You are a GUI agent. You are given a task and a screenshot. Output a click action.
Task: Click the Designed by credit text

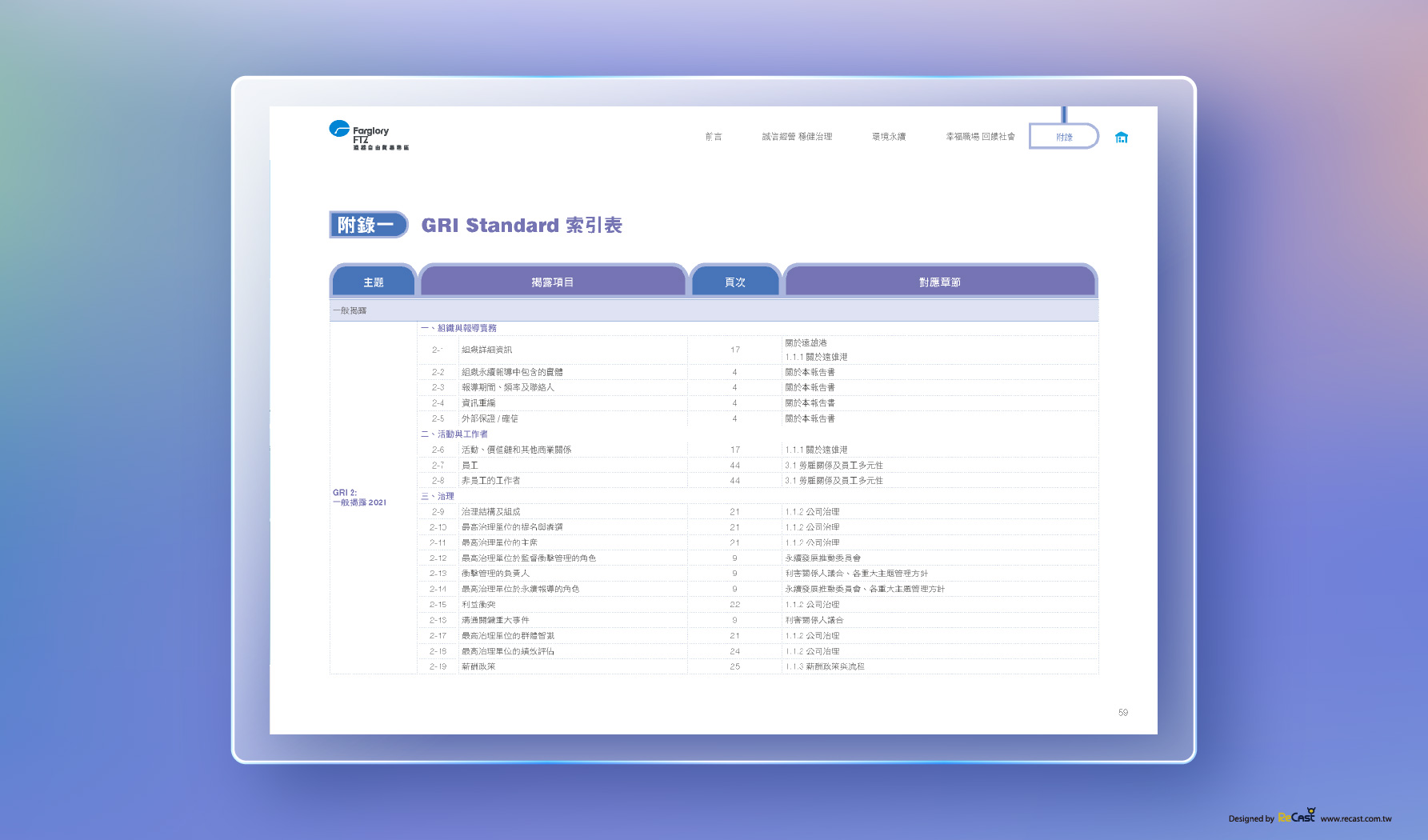[1251, 818]
